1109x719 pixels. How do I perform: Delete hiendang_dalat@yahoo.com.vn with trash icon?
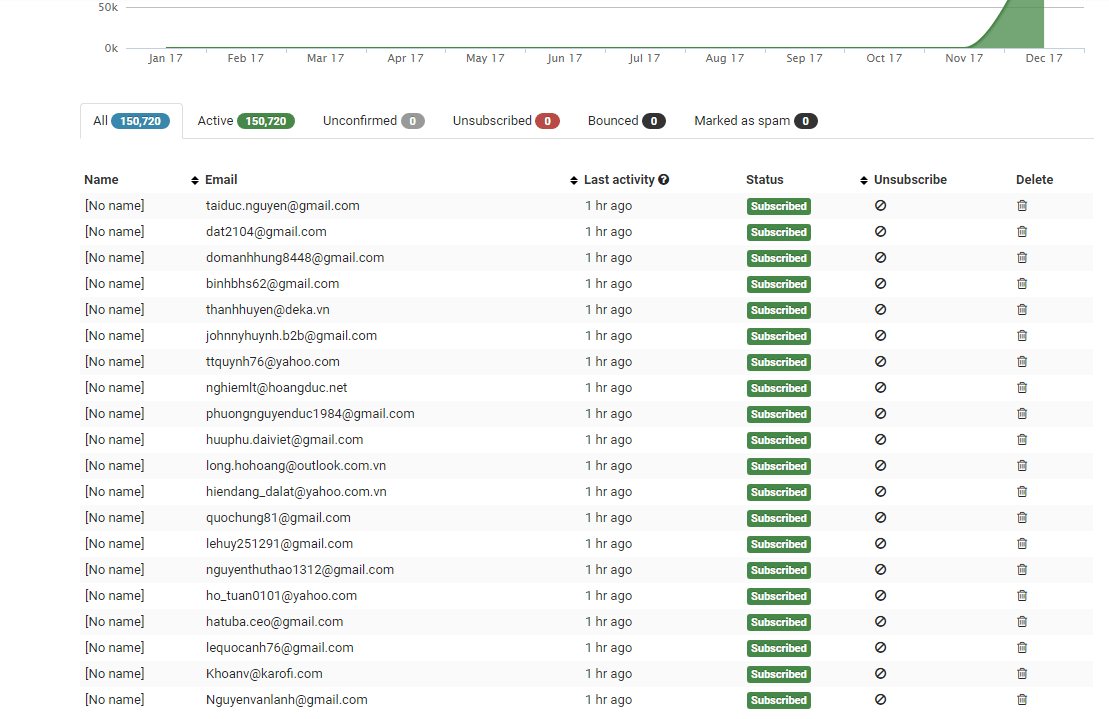tap(1021, 491)
